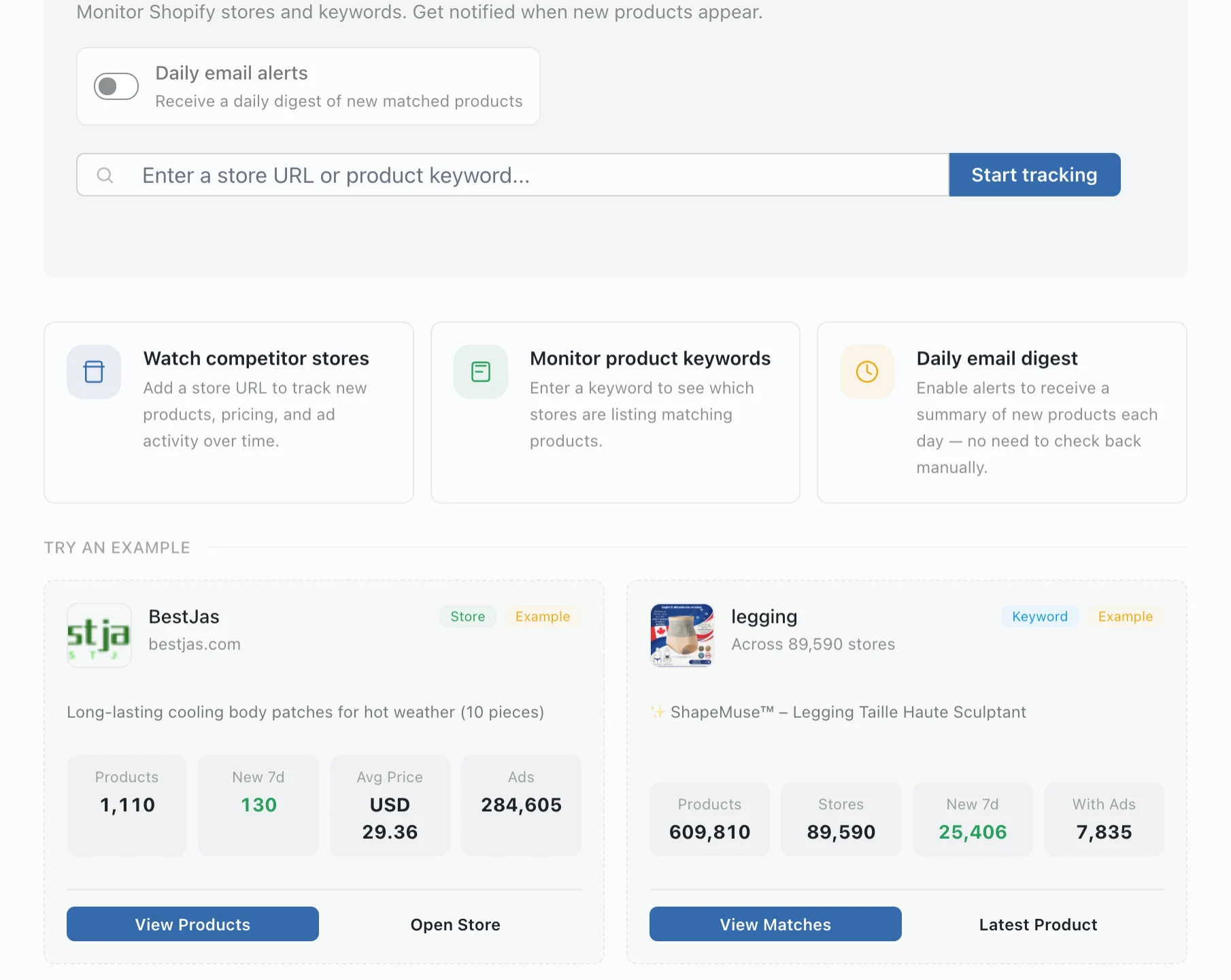
Task: Click the cooling body patches product title
Action: point(305,712)
